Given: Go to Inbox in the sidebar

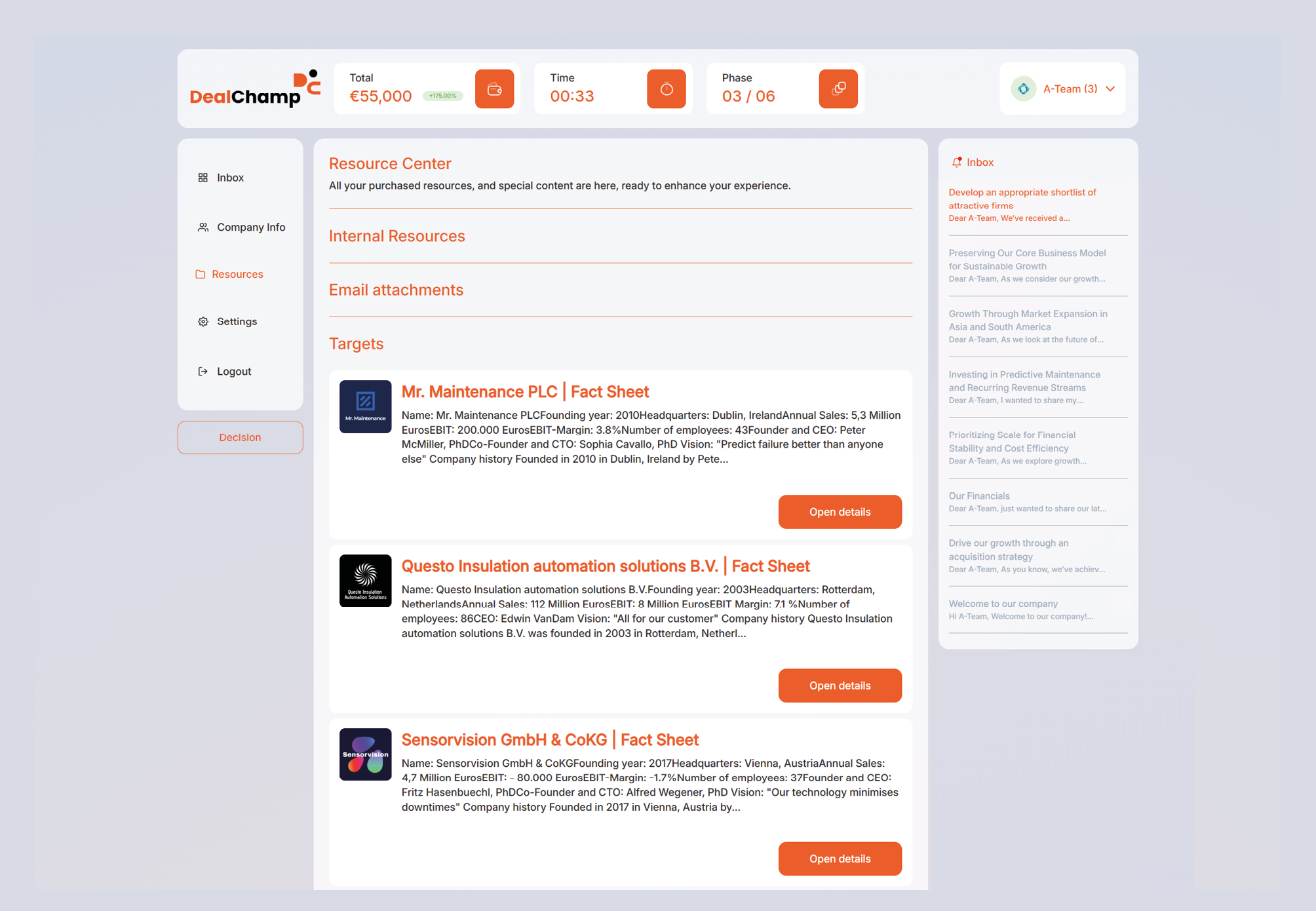Looking at the screenshot, I should (230, 178).
